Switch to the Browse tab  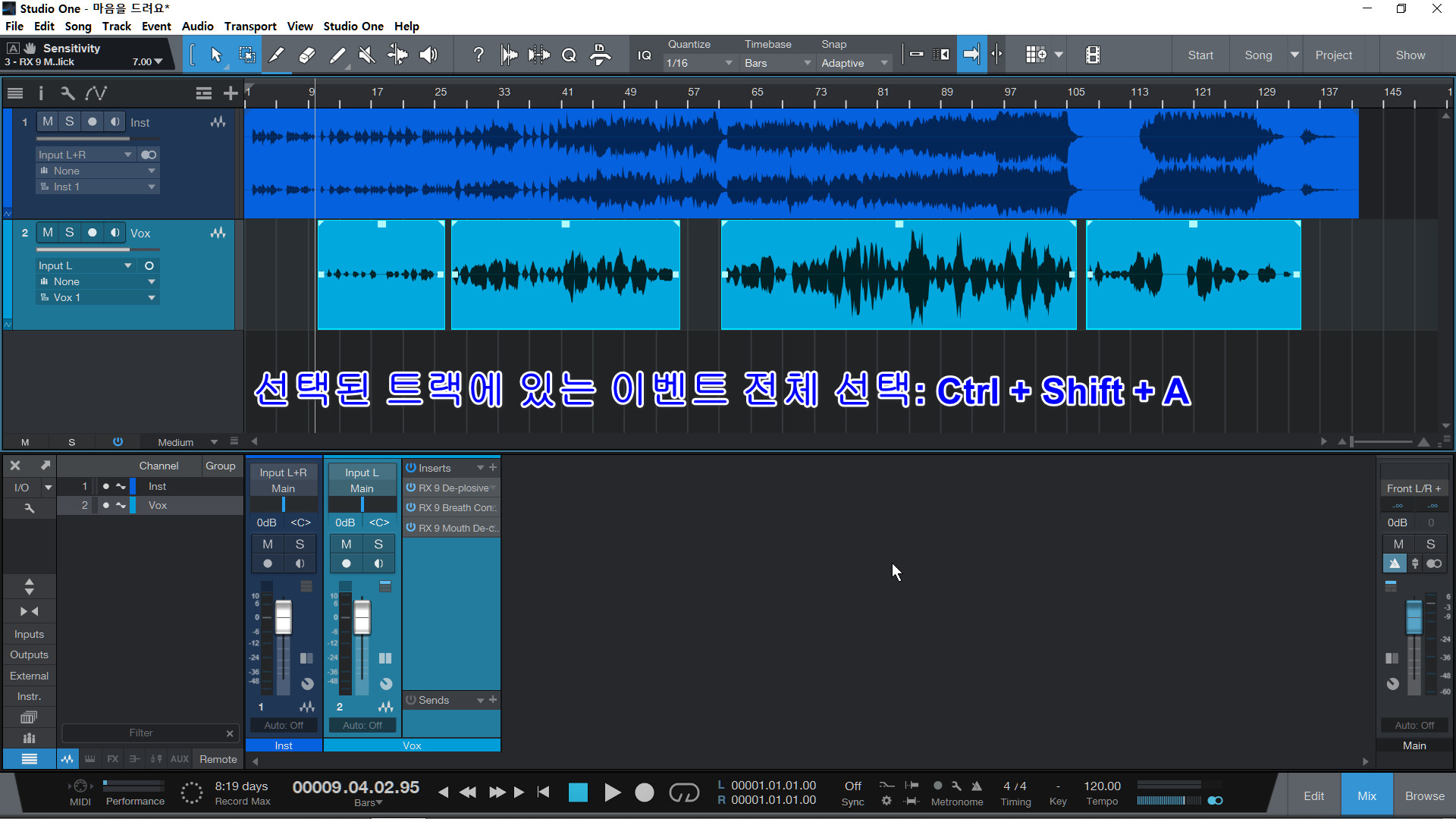[1424, 795]
